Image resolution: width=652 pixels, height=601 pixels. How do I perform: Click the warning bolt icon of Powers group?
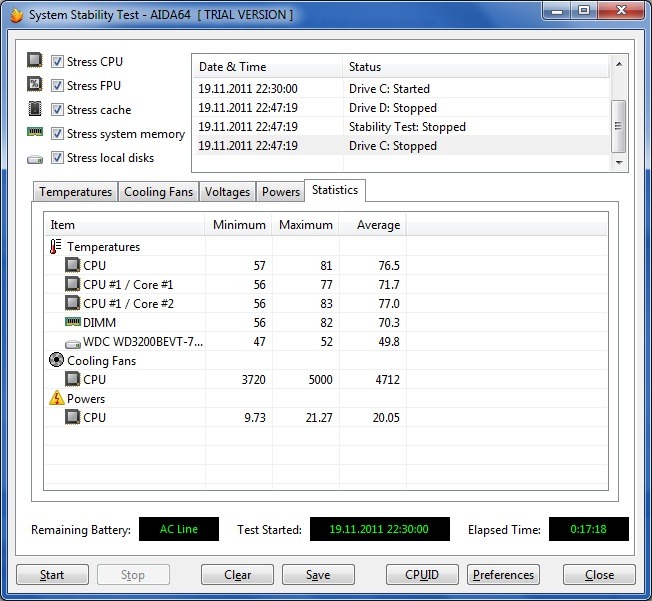click(x=57, y=398)
